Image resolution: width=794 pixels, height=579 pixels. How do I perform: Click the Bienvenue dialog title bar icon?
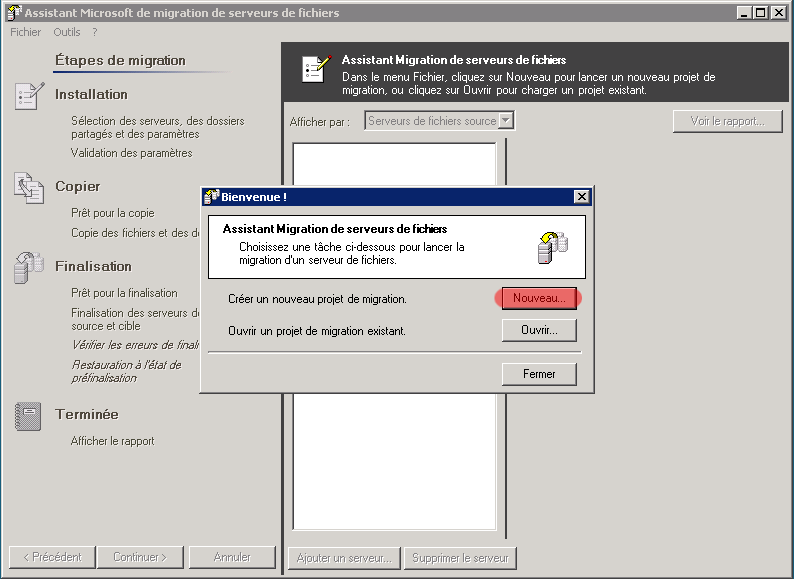click(211, 197)
